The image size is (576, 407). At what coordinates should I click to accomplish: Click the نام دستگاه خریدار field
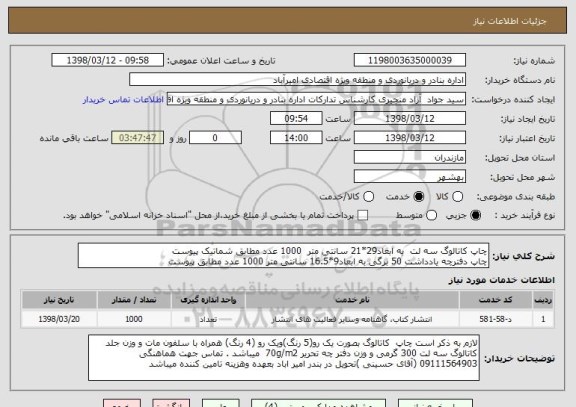(x=298, y=80)
